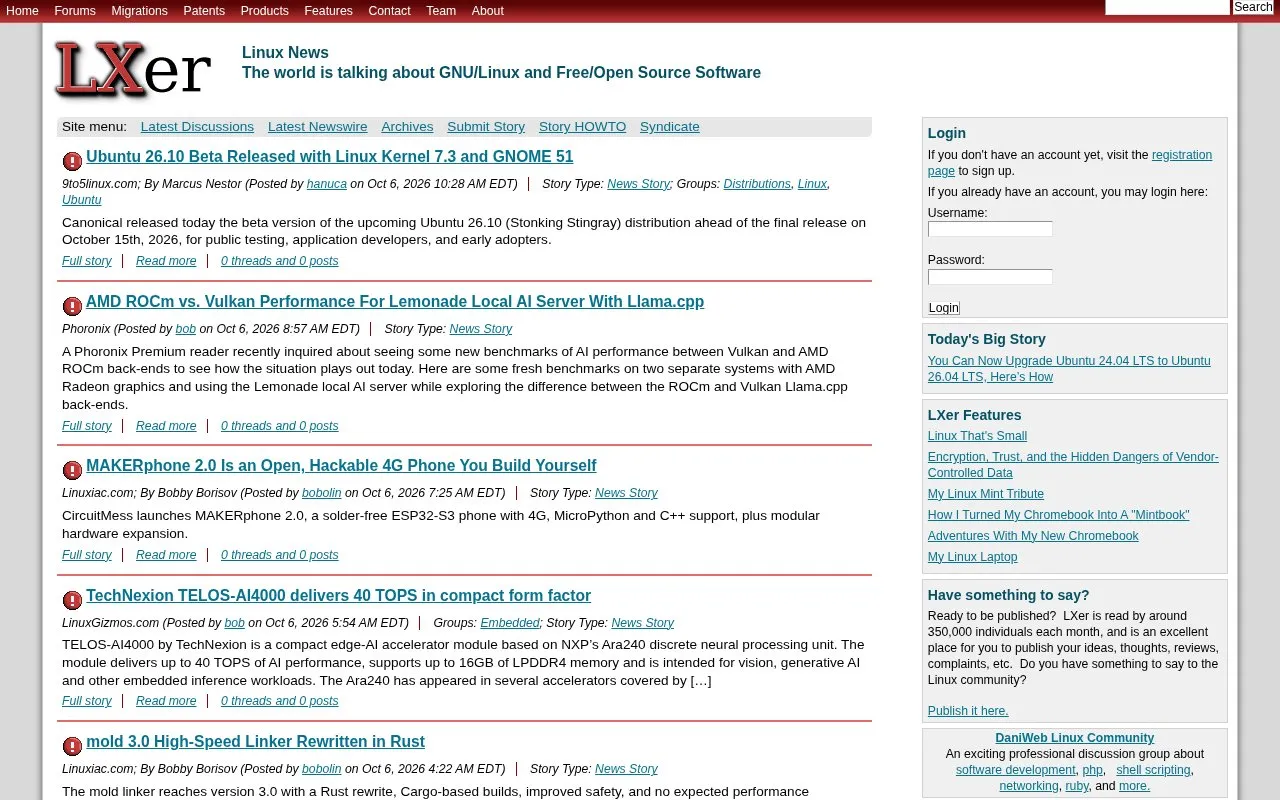Open the Distributions group link
The image size is (1280, 800).
tap(757, 184)
